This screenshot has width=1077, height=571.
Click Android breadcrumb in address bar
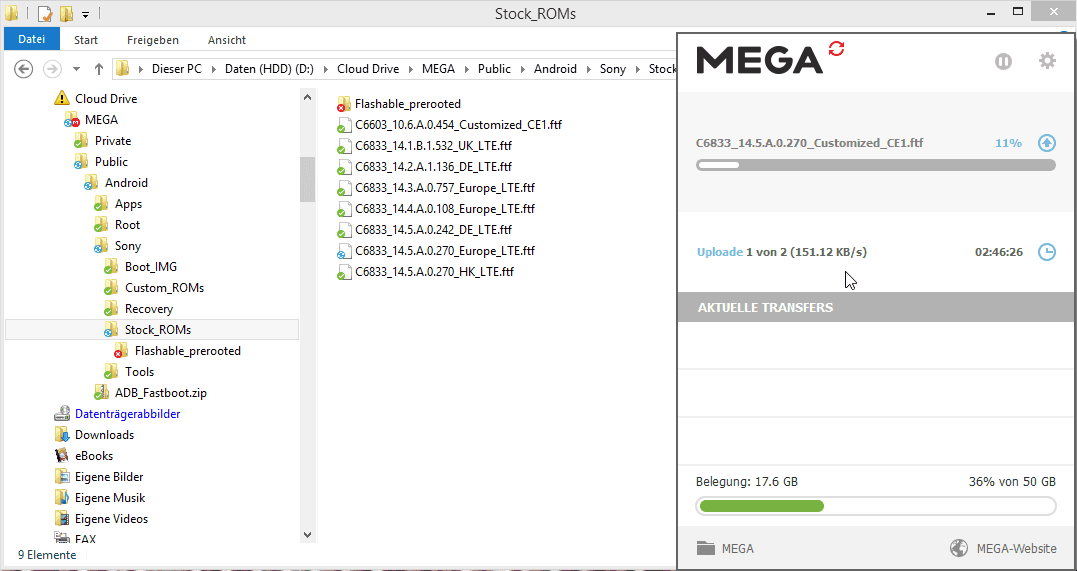(555, 69)
